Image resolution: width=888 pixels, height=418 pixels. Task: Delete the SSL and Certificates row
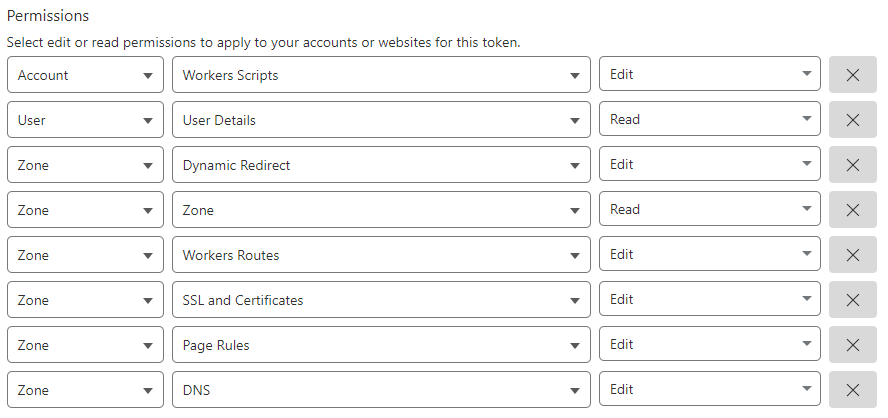[852, 300]
